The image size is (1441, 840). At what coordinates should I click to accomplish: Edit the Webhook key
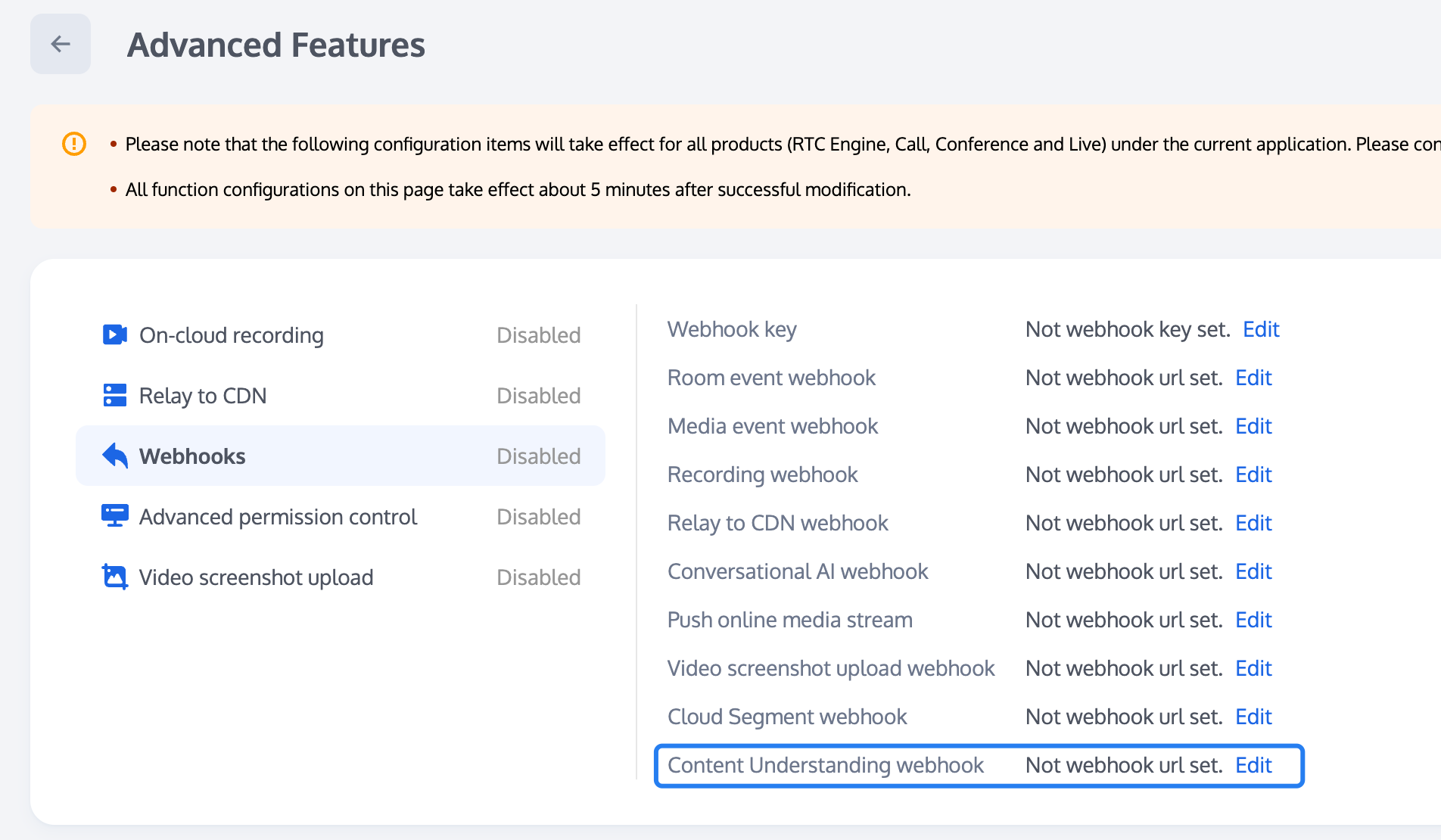coord(1261,329)
